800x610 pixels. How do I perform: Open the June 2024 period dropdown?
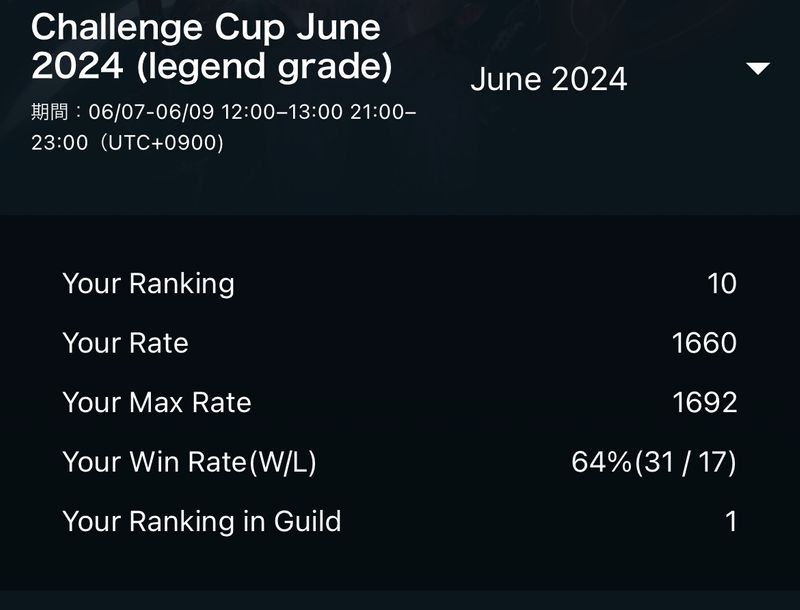coord(548,79)
